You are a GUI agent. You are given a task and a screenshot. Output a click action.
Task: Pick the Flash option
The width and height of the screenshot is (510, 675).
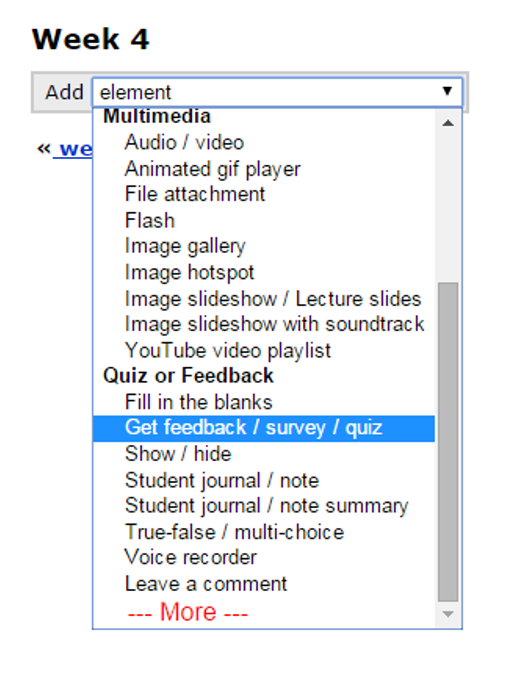point(264,220)
